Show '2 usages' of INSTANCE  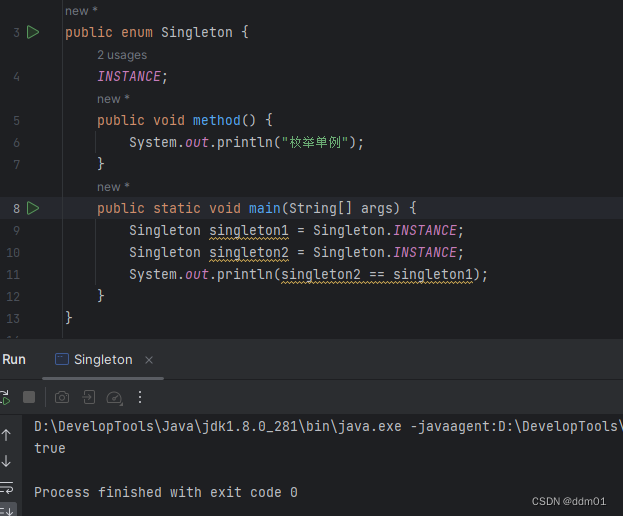point(122,55)
